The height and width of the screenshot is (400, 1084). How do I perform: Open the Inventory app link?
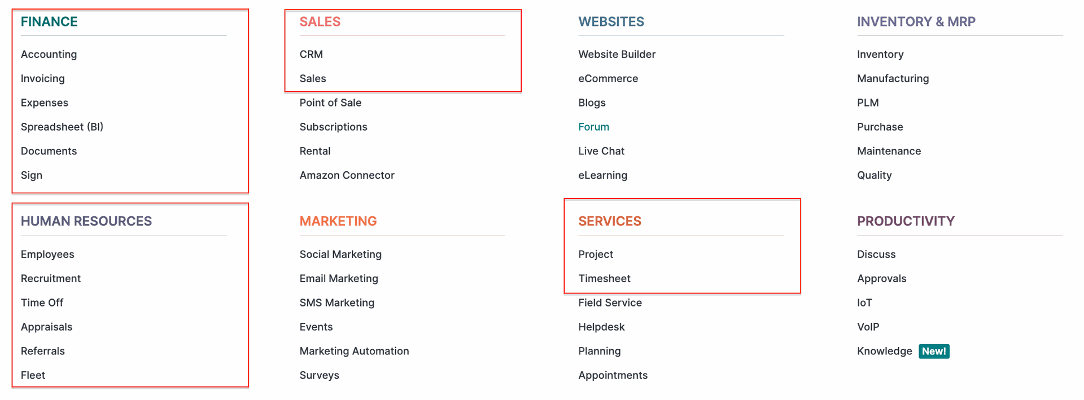tap(880, 55)
